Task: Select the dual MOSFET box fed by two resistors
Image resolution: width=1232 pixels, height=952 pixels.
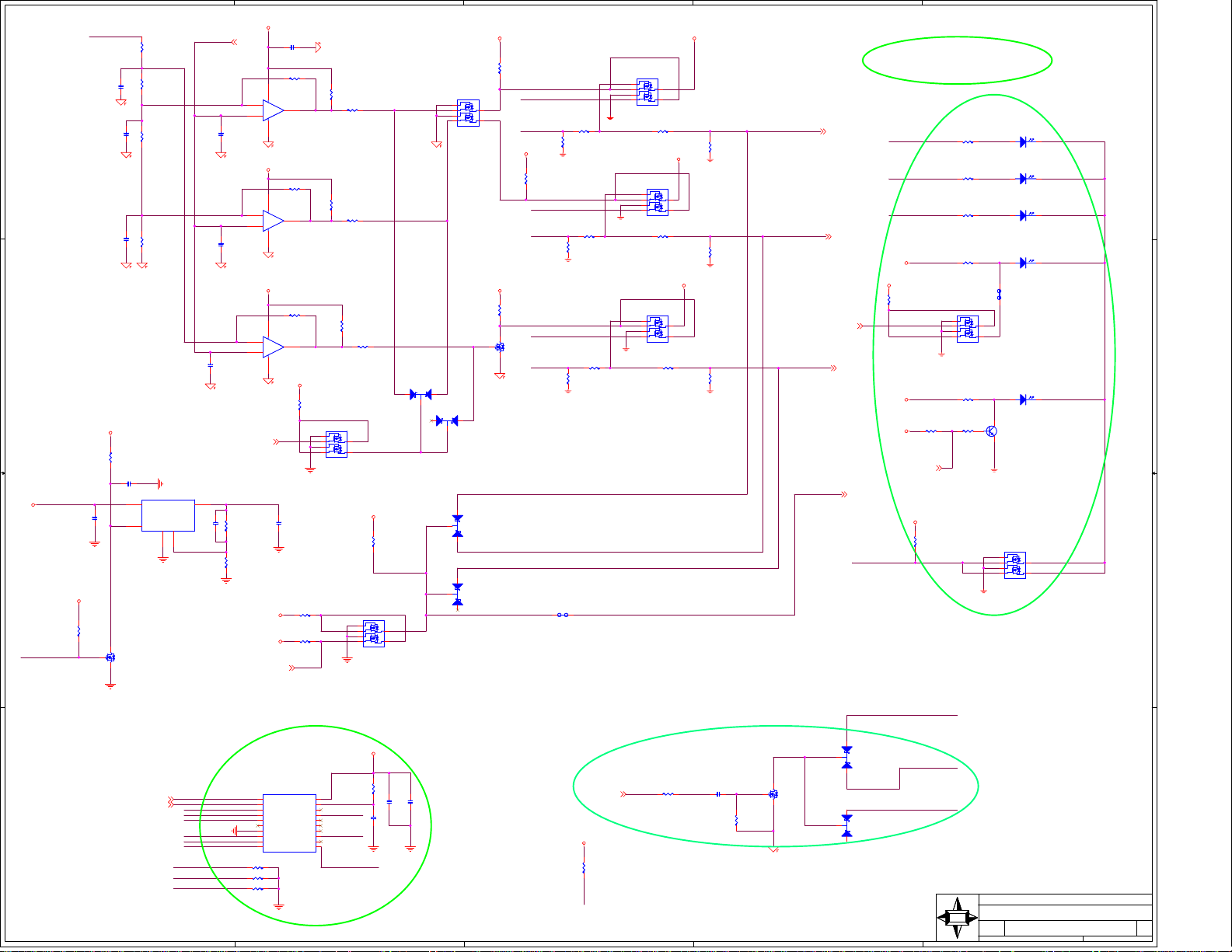Action: pyautogui.click(x=374, y=633)
